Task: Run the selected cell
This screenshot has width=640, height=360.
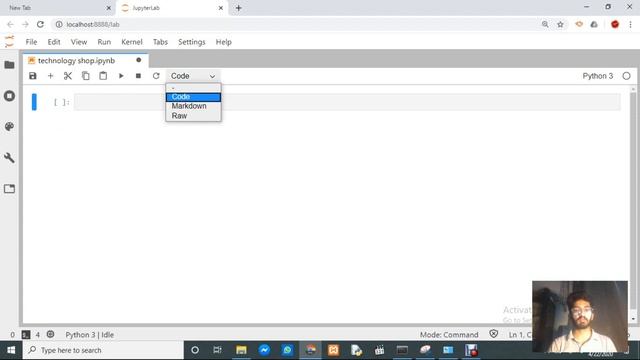Action: pos(121,76)
